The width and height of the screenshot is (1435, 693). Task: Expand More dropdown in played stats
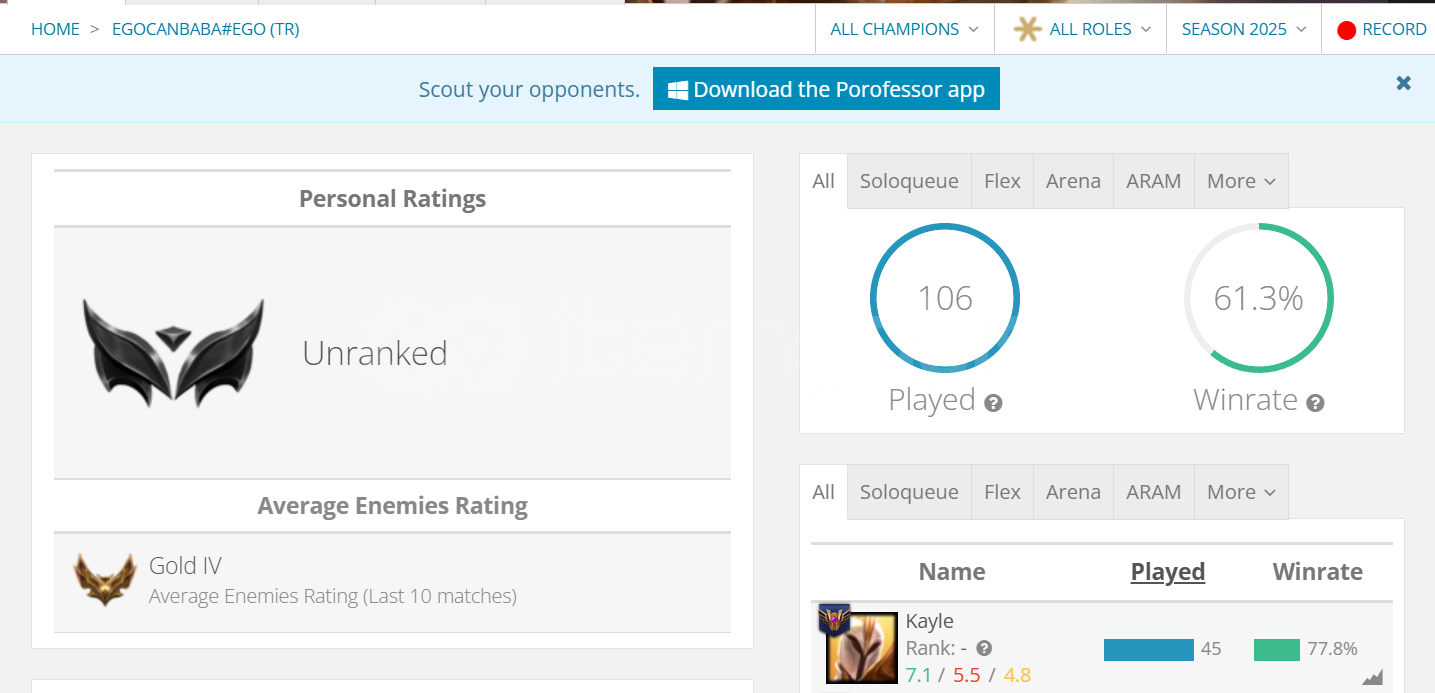point(1241,181)
